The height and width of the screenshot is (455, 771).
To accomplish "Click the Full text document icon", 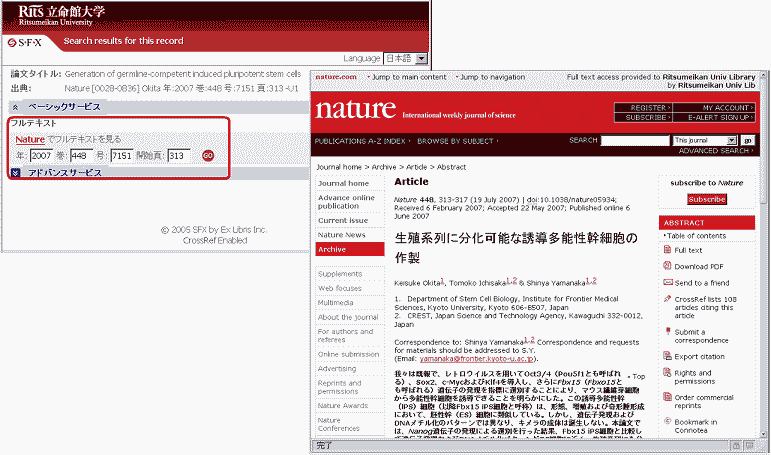I will (x=667, y=249).
